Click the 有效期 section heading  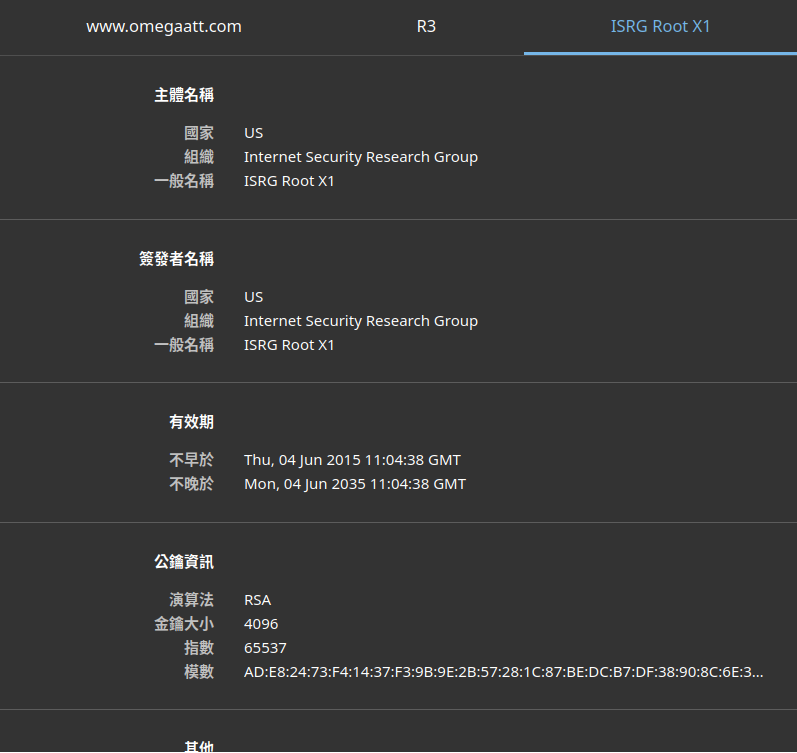[x=192, y=422]
